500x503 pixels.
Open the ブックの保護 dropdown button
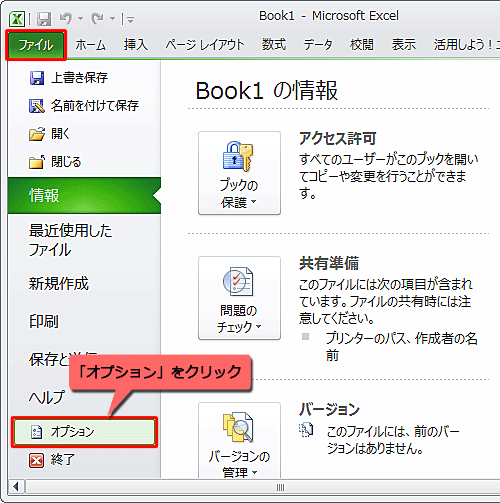(x=239, y=173)
